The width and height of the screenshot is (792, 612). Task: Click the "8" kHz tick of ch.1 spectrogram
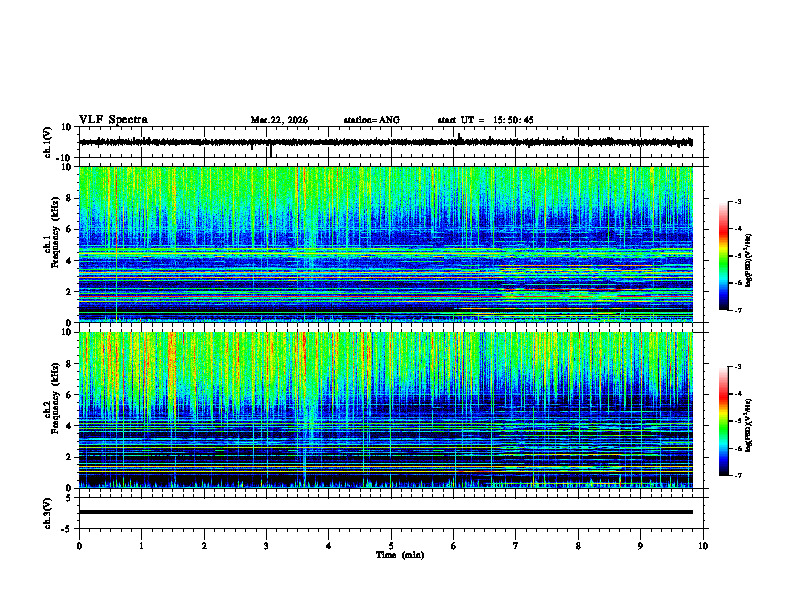(x=69, y=198)
